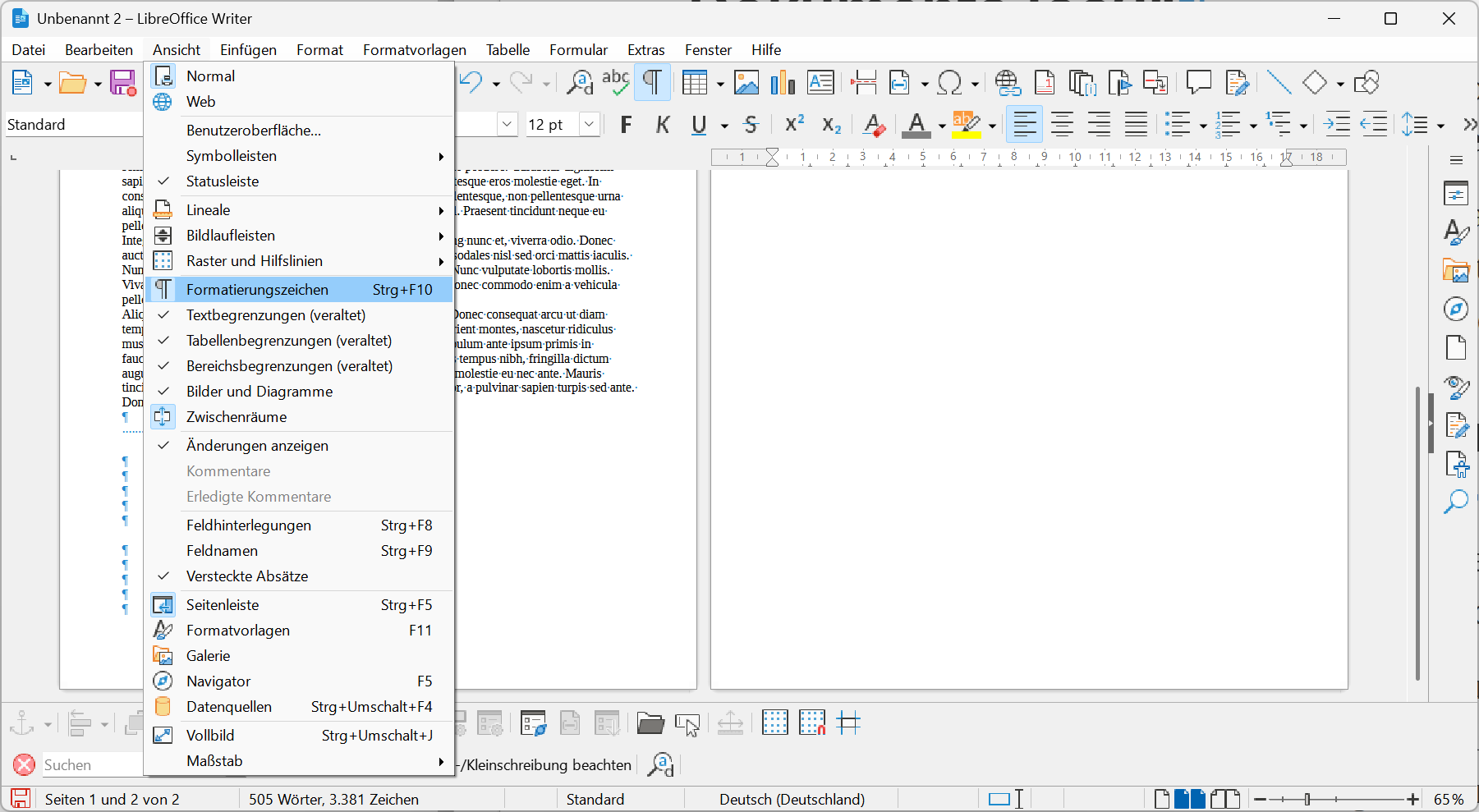
Task: Click Benutzeroberfläche... menu entry
Action: tap(299, 131)
